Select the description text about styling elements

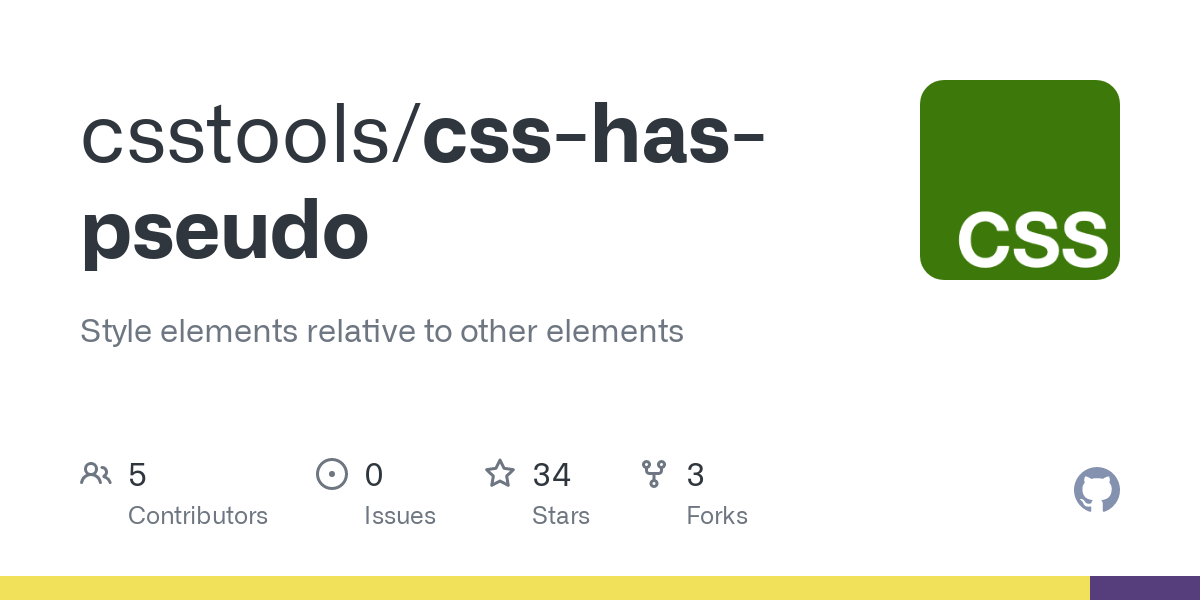point(382,331)
